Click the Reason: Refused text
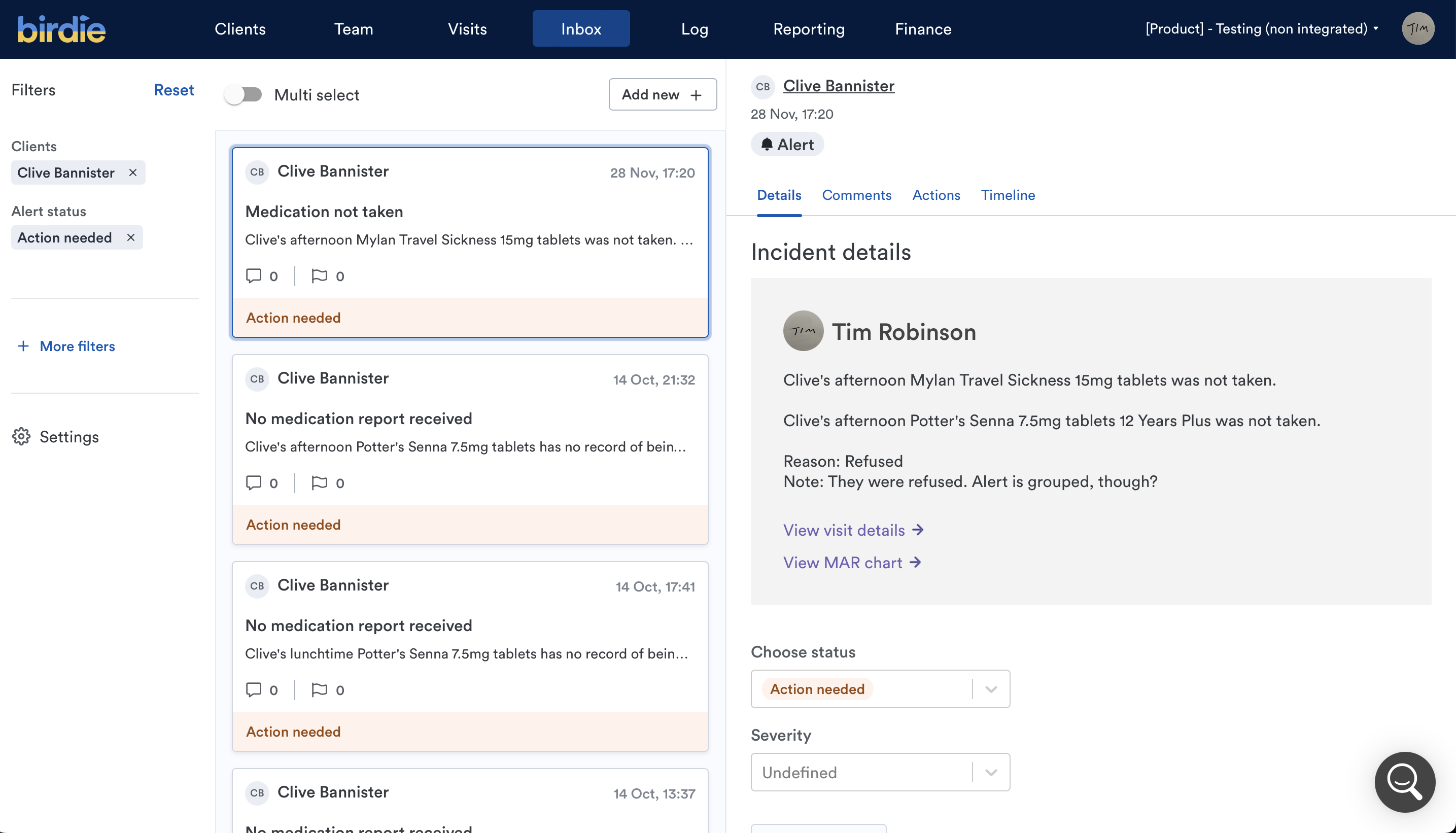 843,461
